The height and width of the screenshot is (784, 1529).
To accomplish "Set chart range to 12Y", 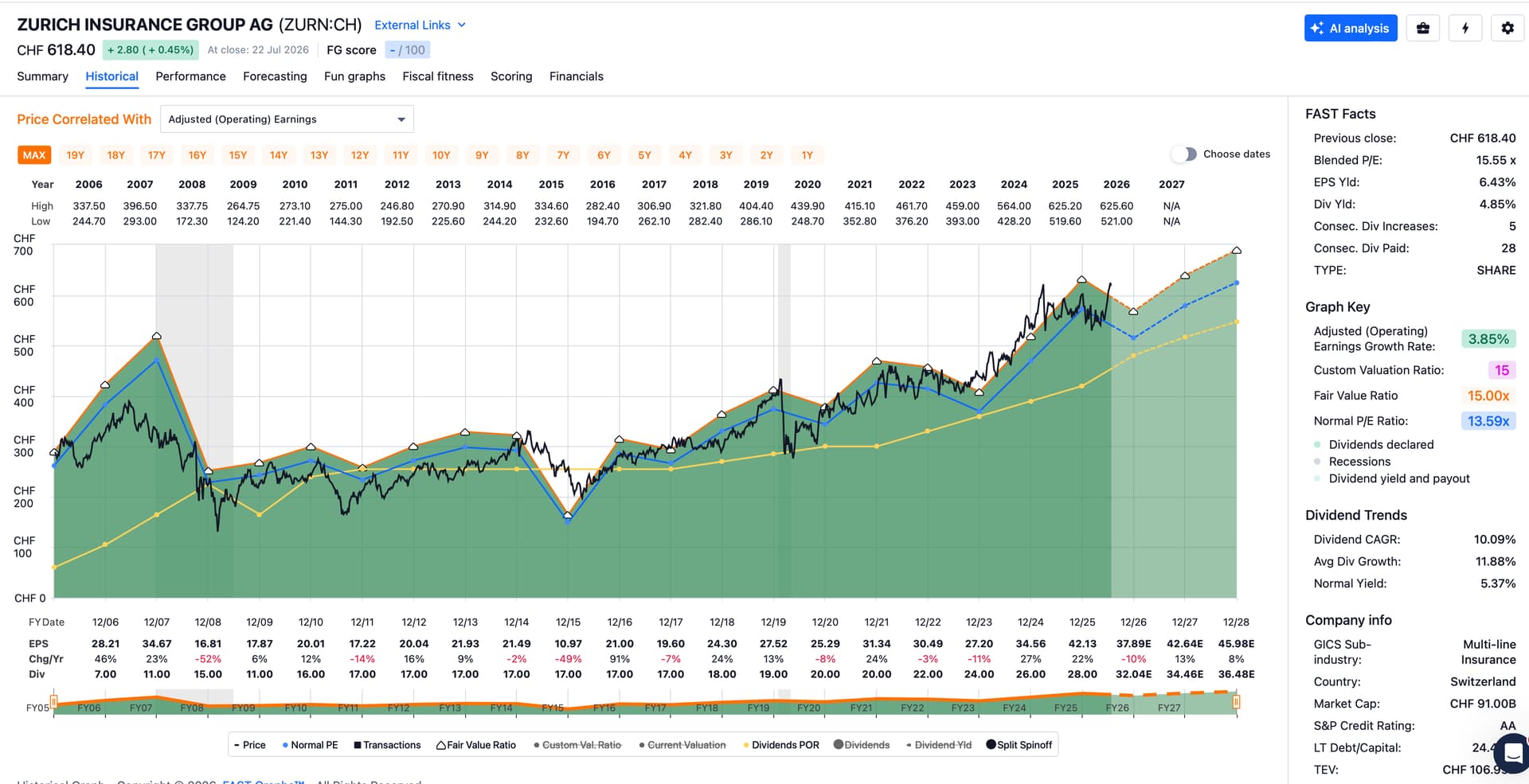I will tap(360, 155).
